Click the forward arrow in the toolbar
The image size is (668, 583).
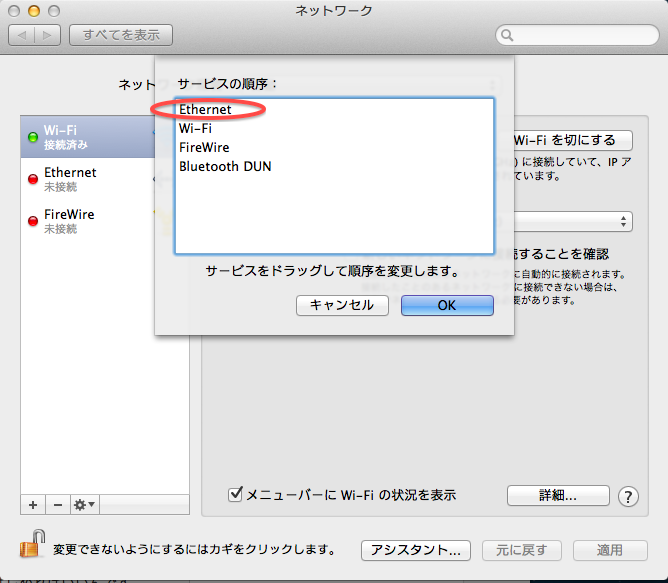tap(47, 35)
